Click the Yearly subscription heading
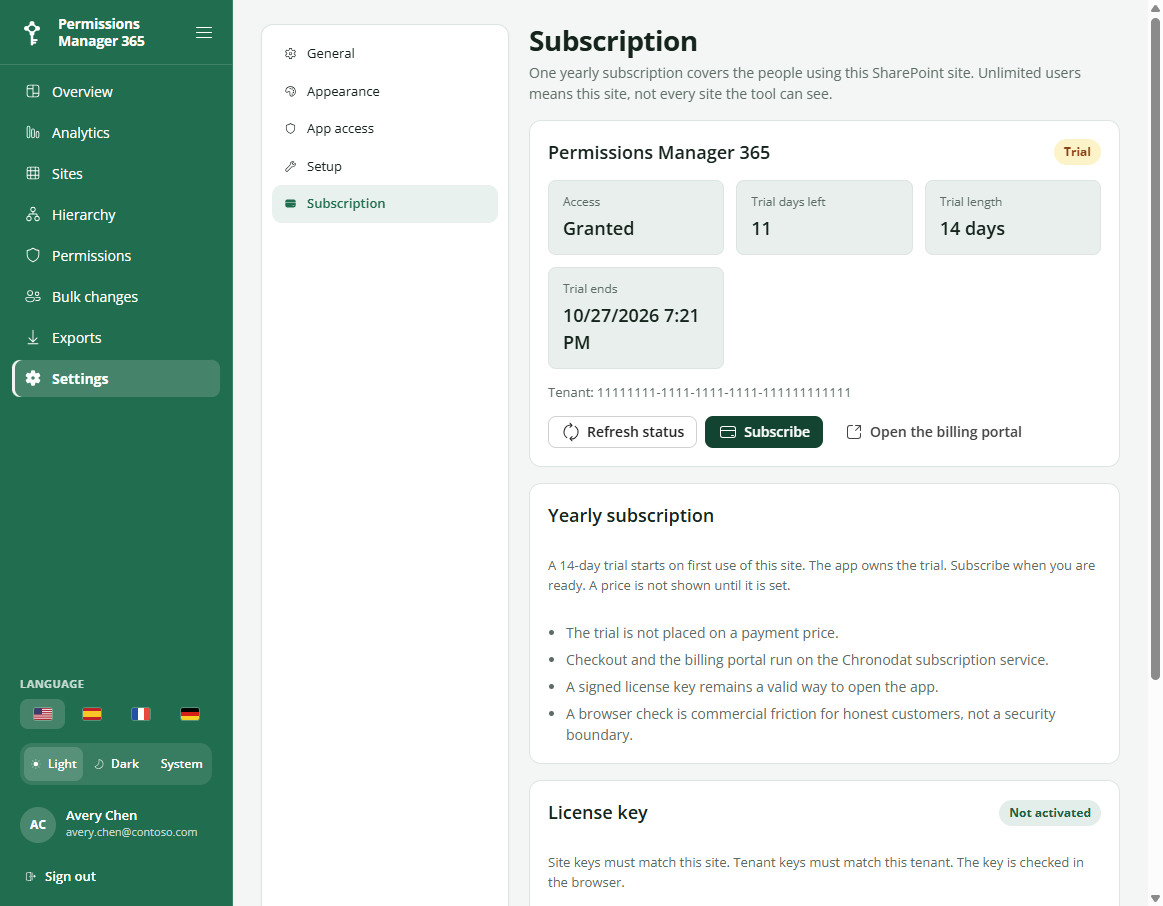Viewport: 1163px width, 906px height. (630, 515)
